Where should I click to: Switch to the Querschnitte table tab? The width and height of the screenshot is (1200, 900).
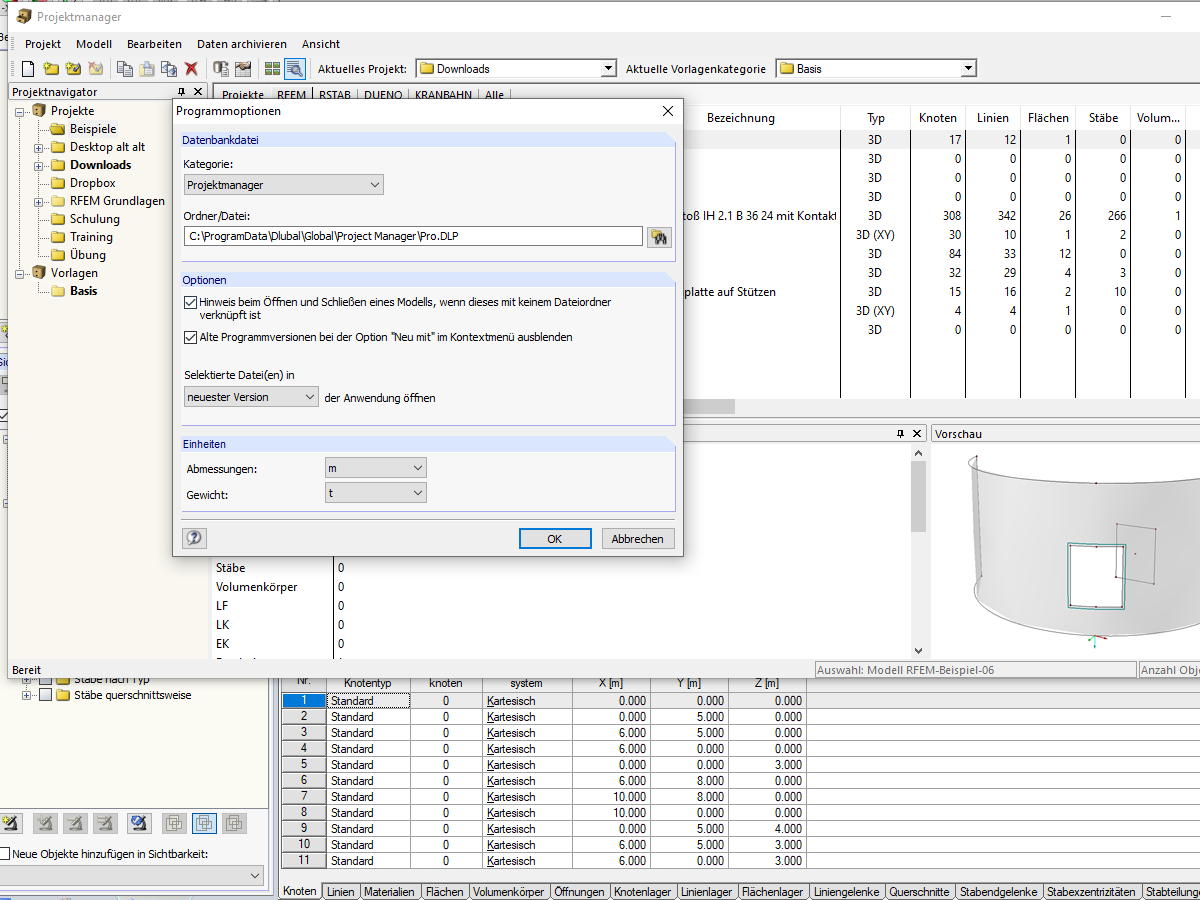point(919,891)
